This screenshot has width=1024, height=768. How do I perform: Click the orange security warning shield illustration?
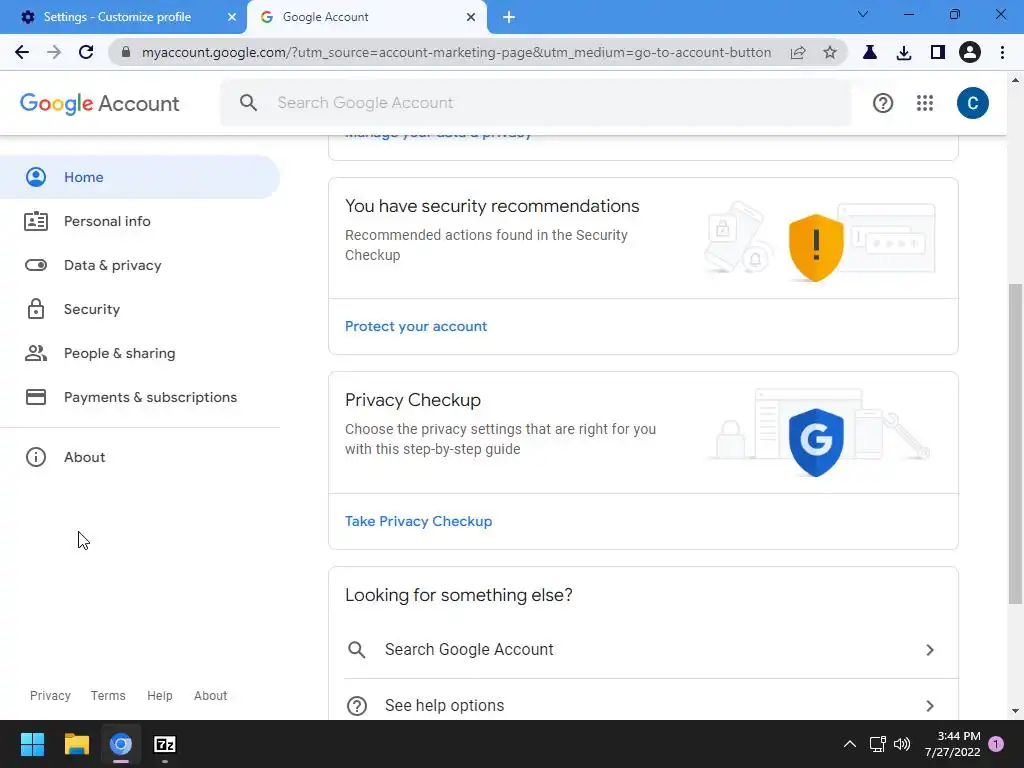816,248
